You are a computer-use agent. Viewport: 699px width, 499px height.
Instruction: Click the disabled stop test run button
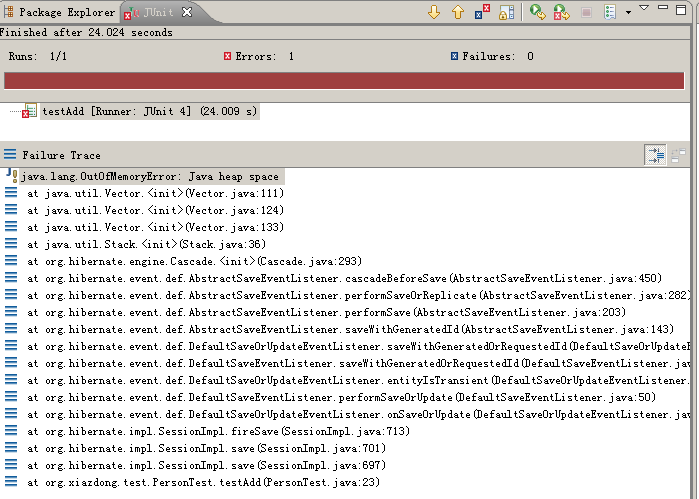pos(586,12)
